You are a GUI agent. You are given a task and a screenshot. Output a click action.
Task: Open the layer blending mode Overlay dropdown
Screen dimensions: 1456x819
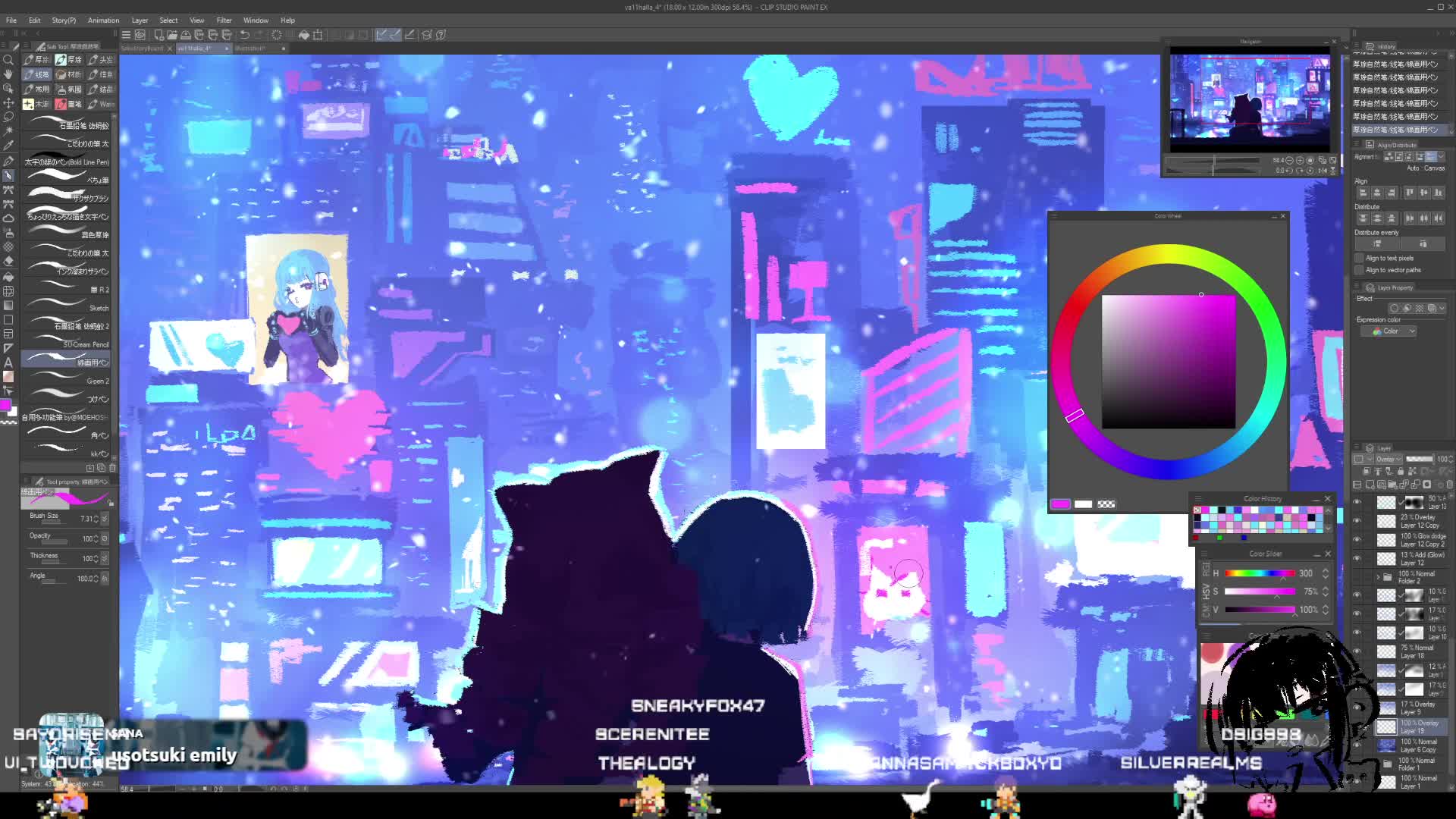(1389, 460)
